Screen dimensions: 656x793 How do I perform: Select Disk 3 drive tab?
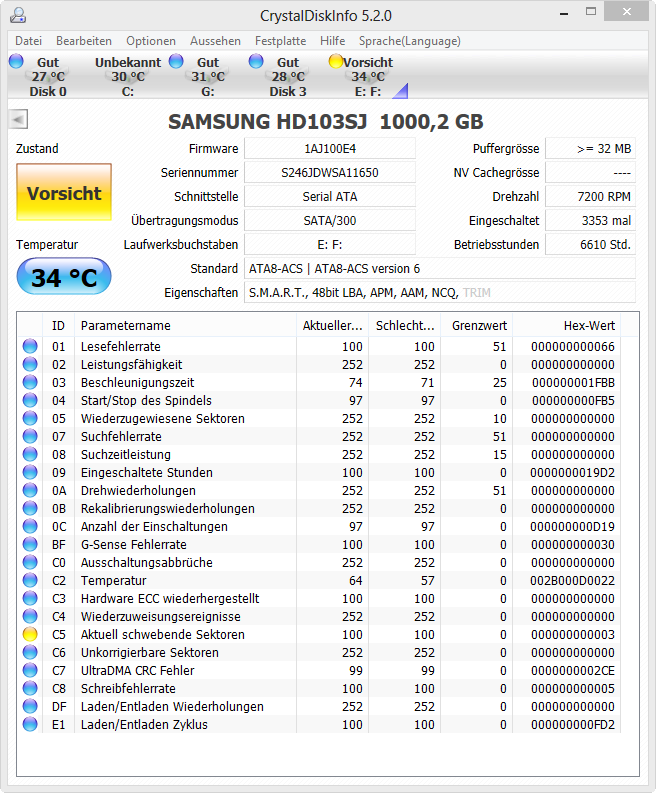point(288,77)
